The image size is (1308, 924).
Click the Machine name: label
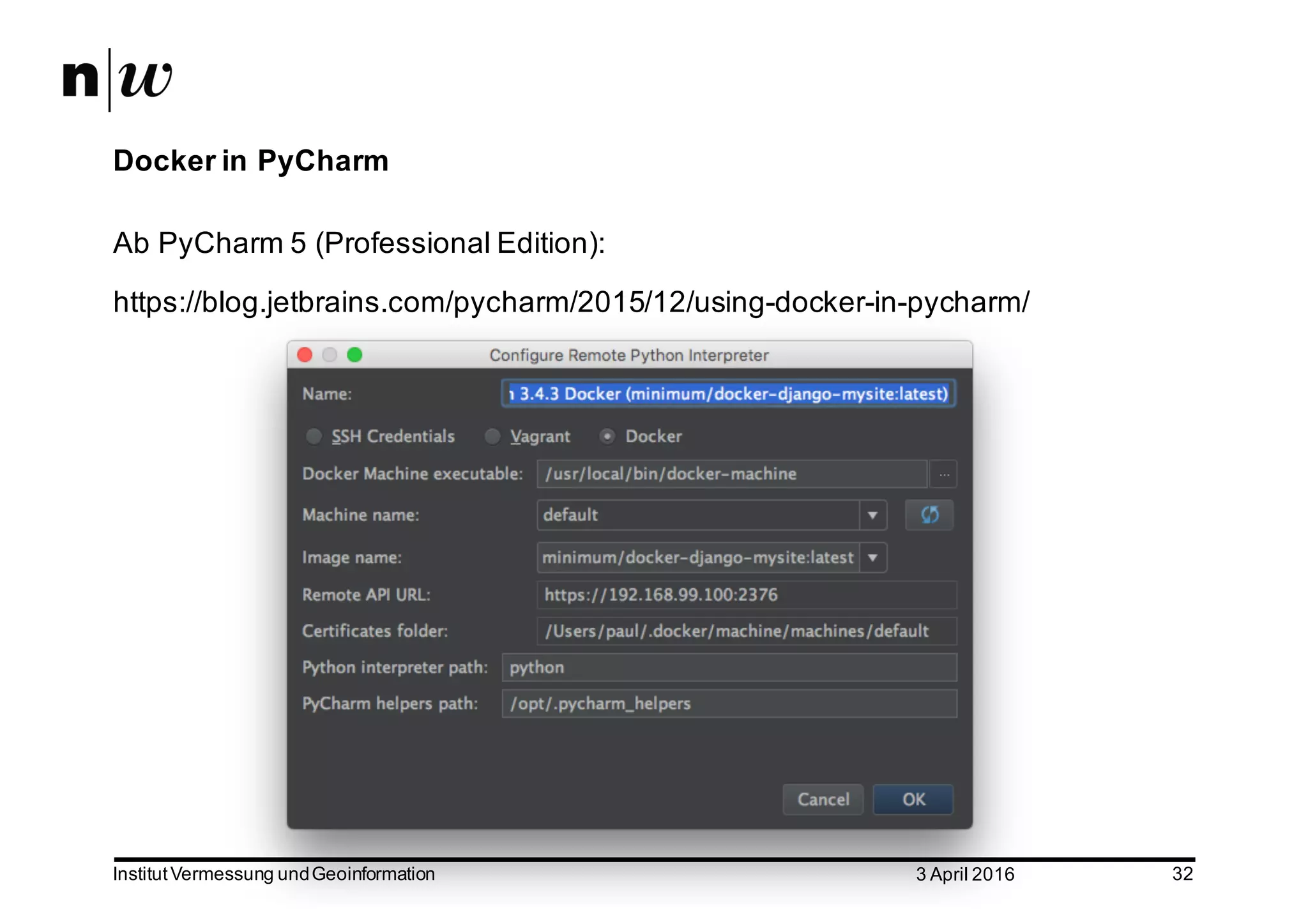pyautogui.click(x=361, y=515)
